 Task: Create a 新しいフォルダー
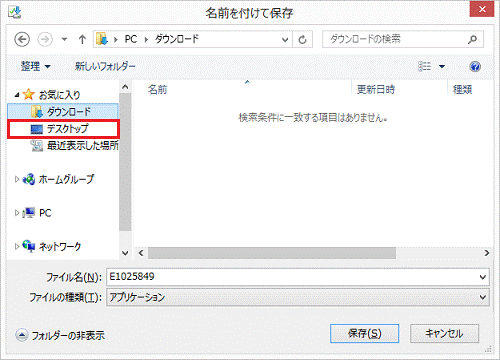[105, 66]
